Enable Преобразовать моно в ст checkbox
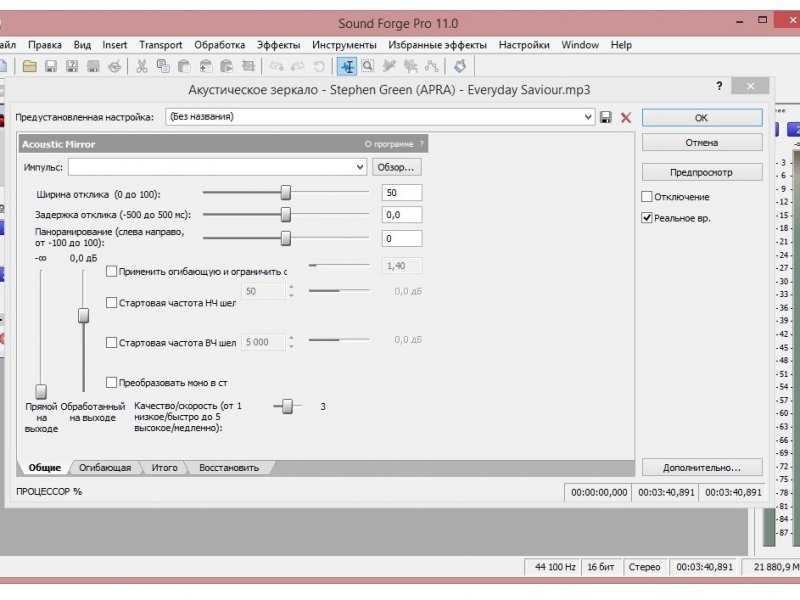800x600 pixels. tap(111, 382)
